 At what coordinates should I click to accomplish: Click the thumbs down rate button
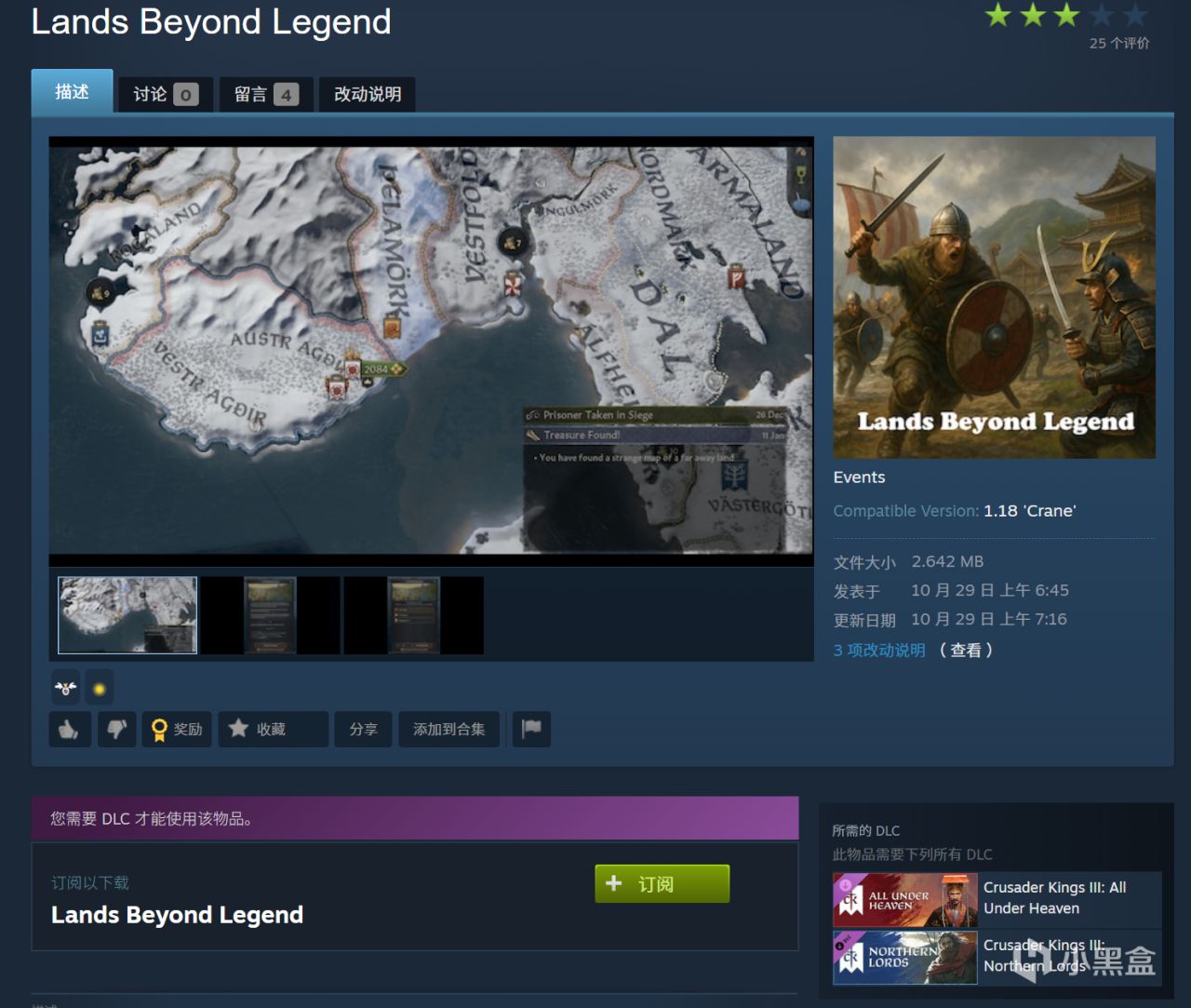(x=116, y=730)
